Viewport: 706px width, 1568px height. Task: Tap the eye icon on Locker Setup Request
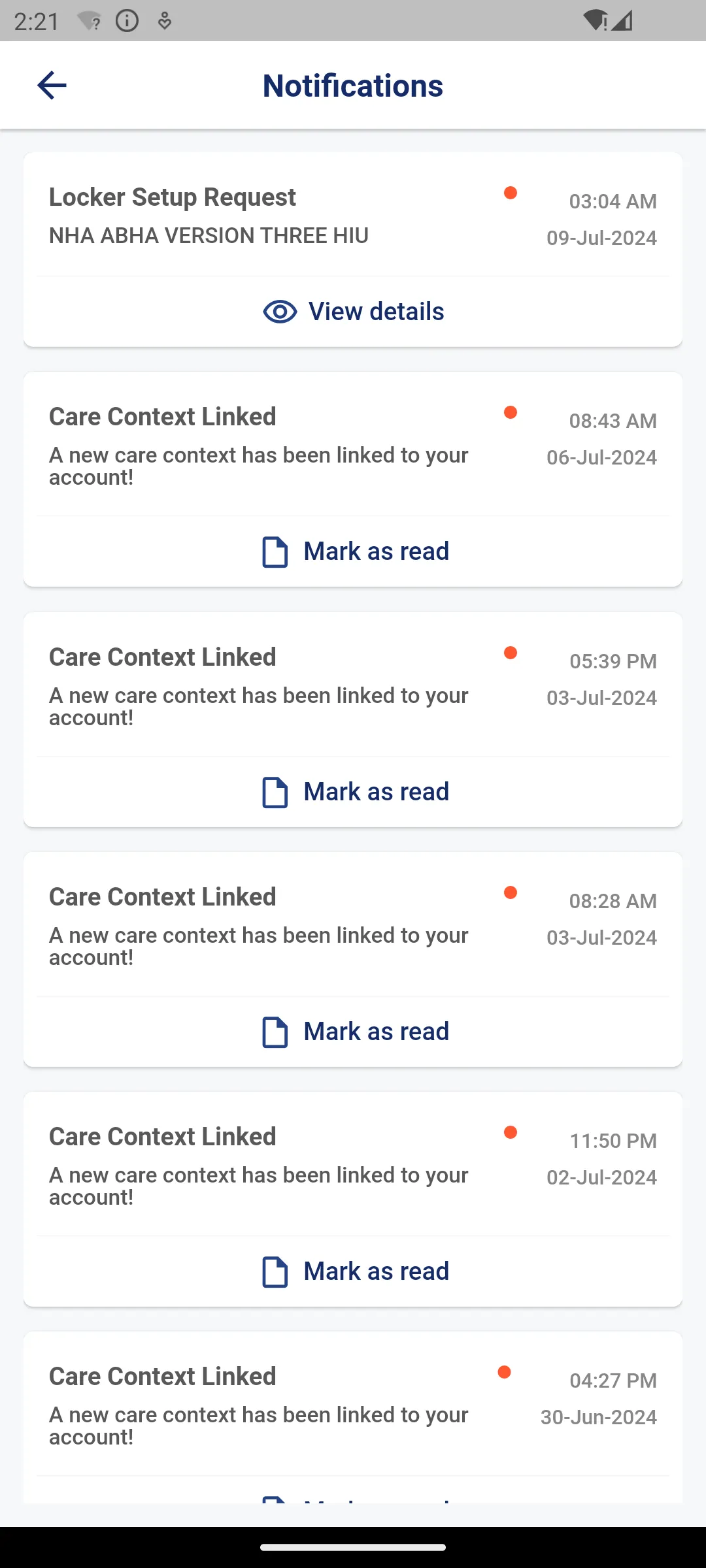click(x=280, y=312)
